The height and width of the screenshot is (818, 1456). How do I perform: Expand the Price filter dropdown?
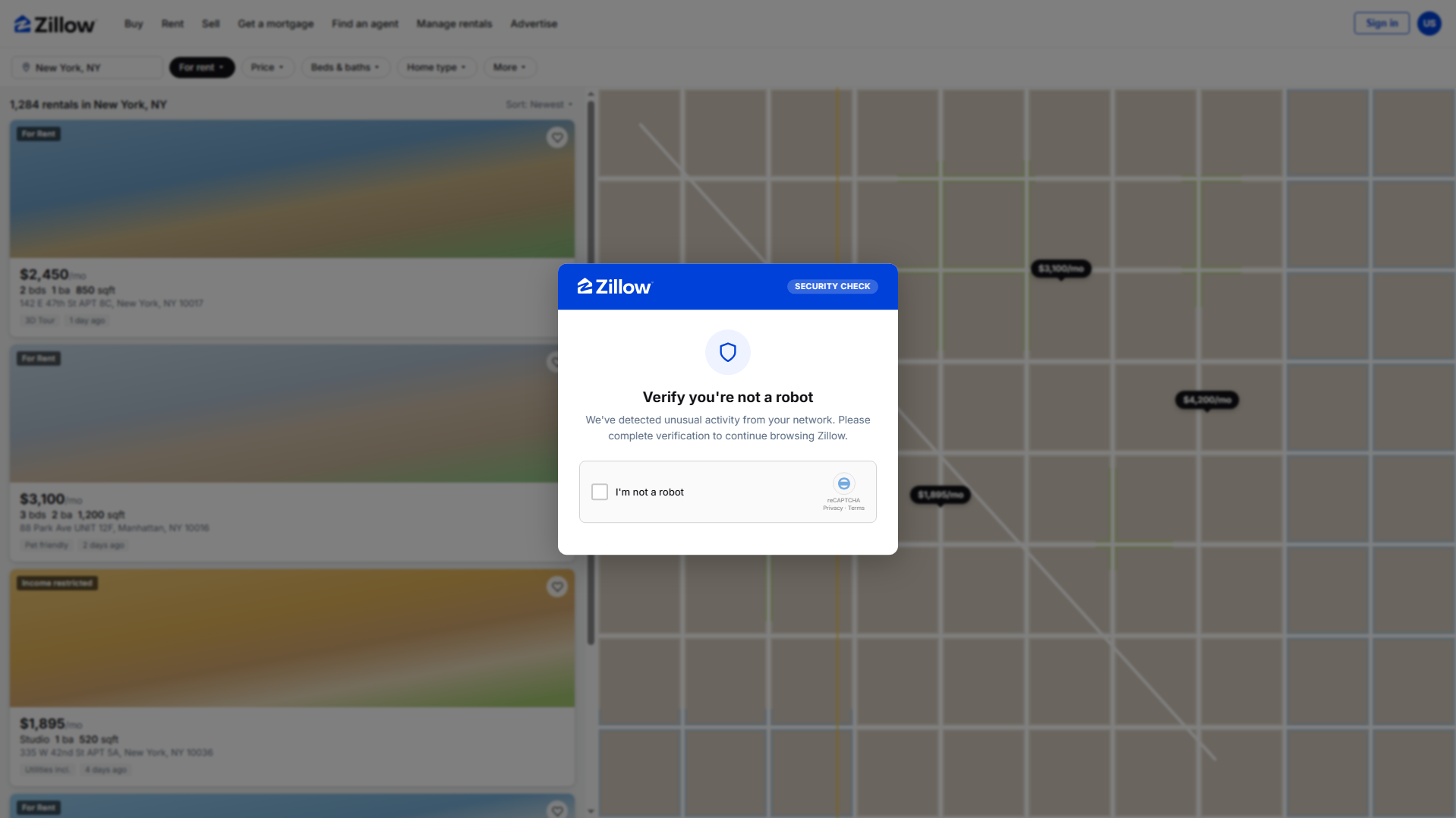coord(267,68)
